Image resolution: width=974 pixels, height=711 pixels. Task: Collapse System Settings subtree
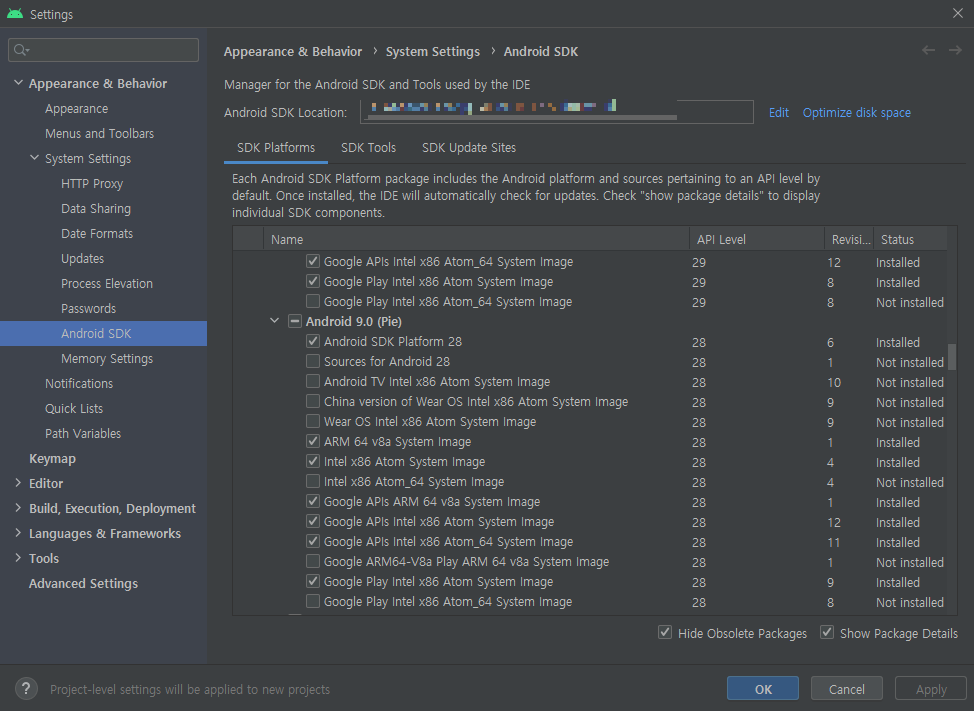(x=35, y=158)
